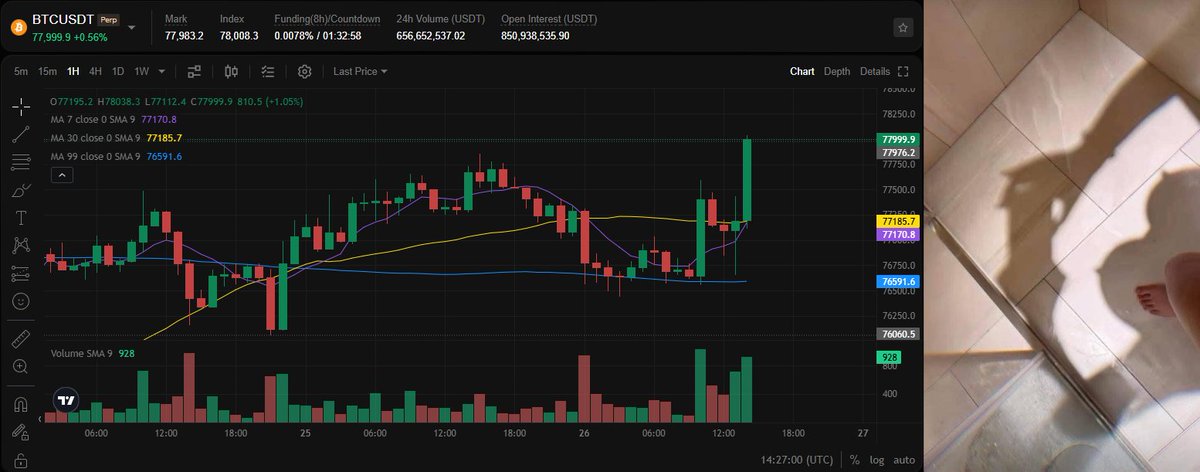Image resolution: width=1200 pixels, height=472 pixels.
Task: Toggle magnet mode for drawings
Action: point(20,405)
